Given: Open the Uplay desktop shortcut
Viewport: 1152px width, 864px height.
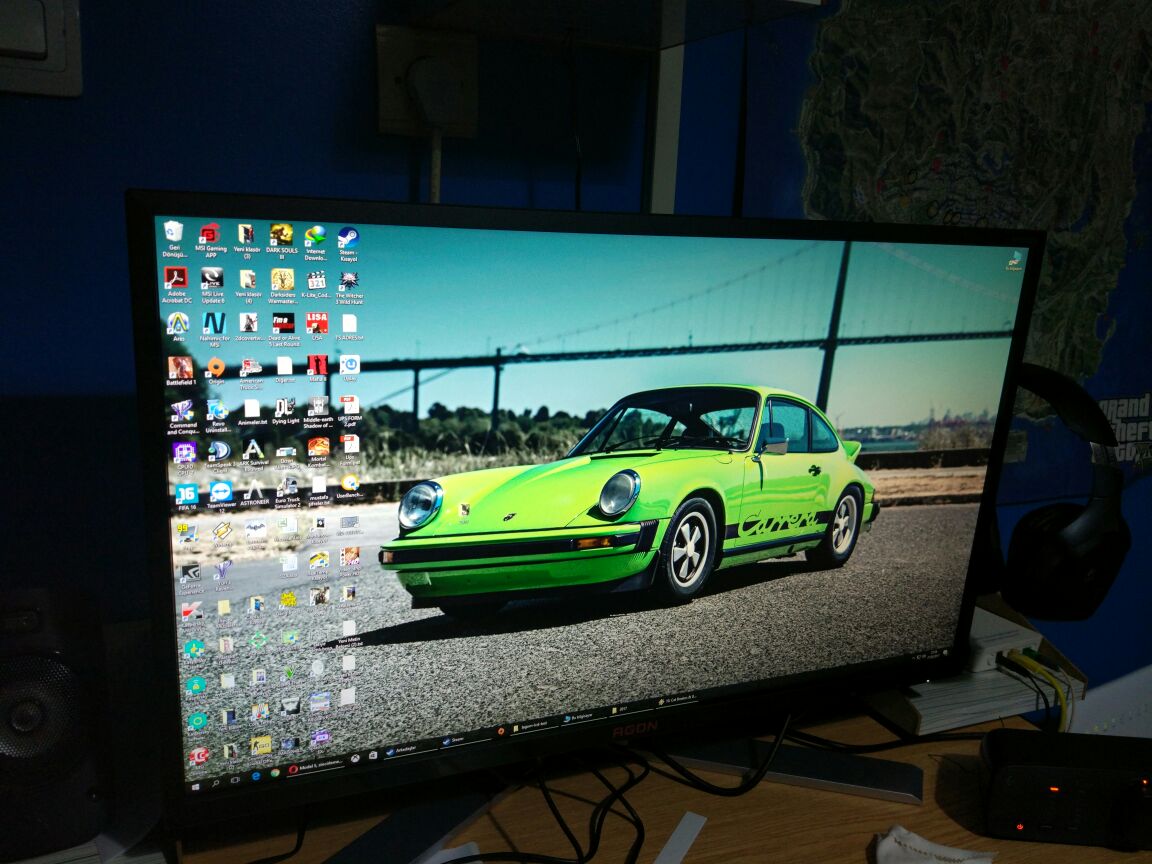Looking at the screenshot, I should tap(350, 369).
